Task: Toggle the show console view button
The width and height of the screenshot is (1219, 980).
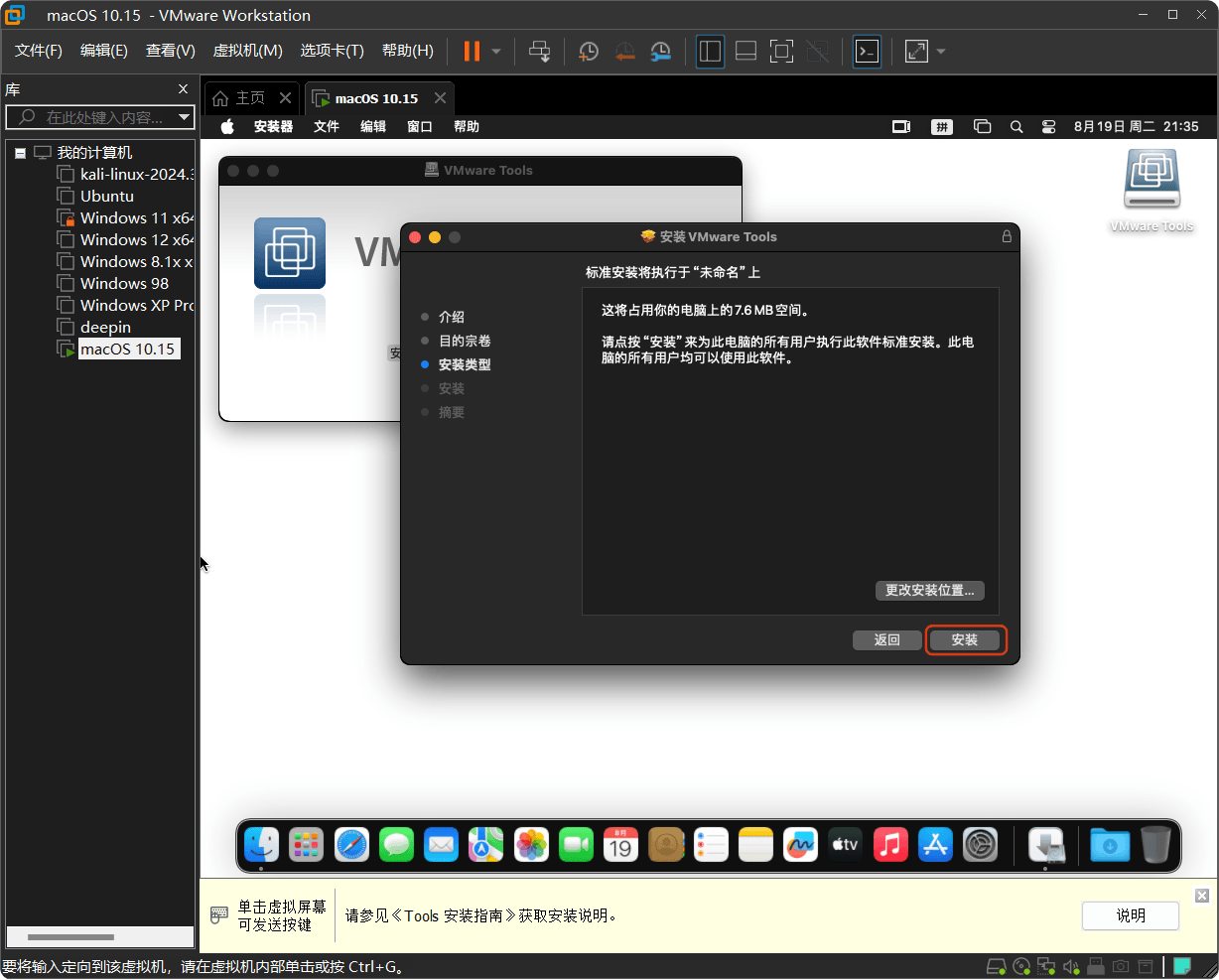Action: pyautogui.click(x=867, y=51)
